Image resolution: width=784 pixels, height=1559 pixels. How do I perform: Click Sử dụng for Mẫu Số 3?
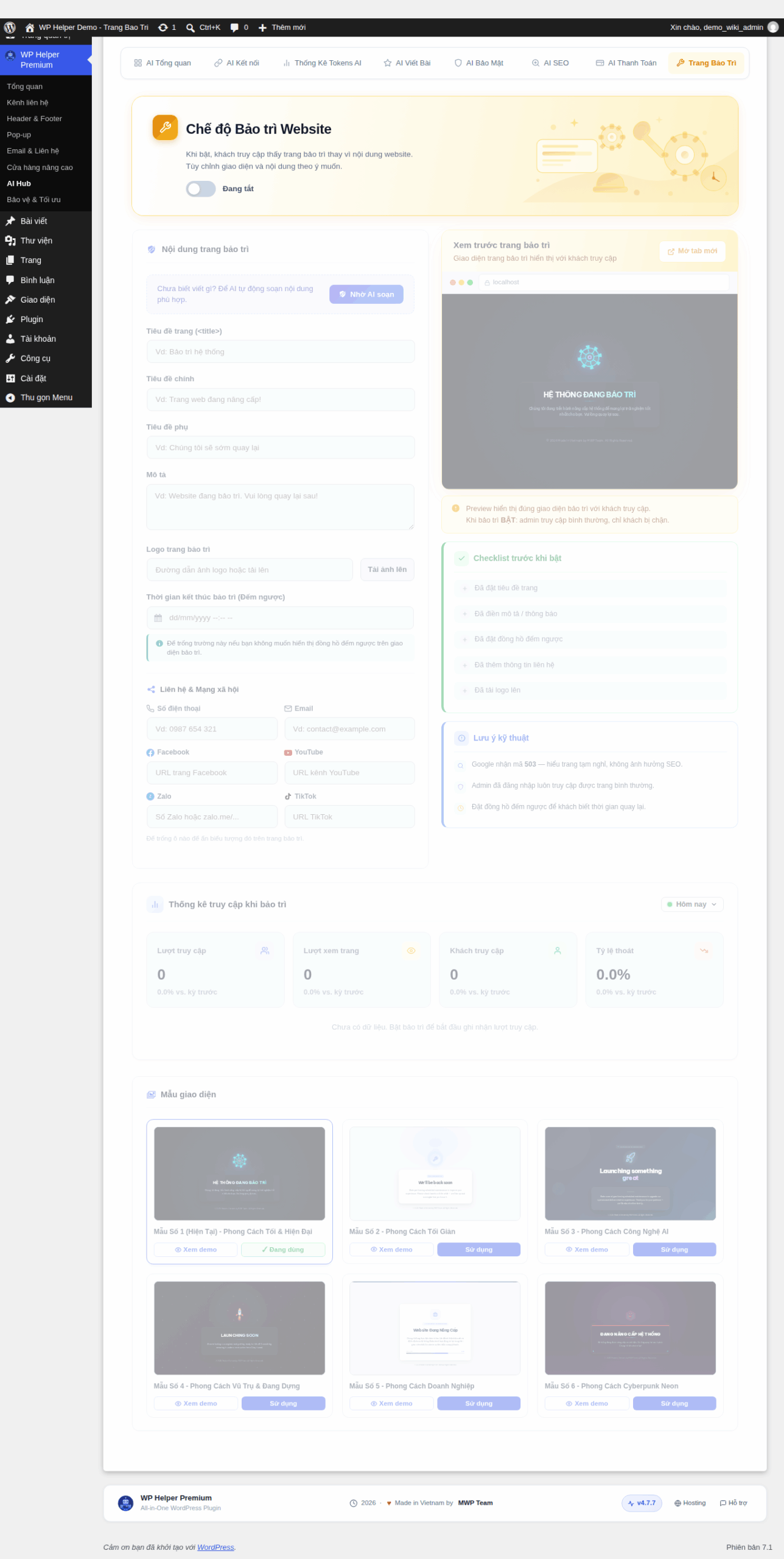pyautogui.click(x=674, y=1250)
